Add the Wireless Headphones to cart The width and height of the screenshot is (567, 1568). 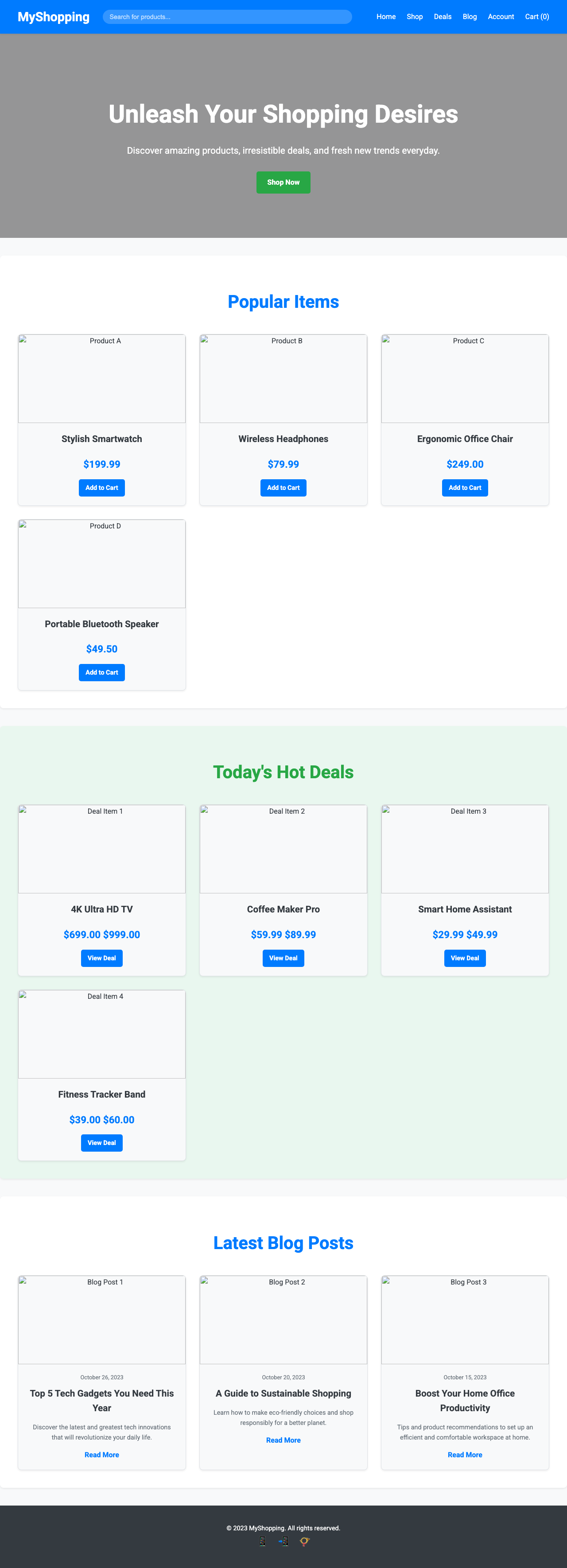point(283,488)
